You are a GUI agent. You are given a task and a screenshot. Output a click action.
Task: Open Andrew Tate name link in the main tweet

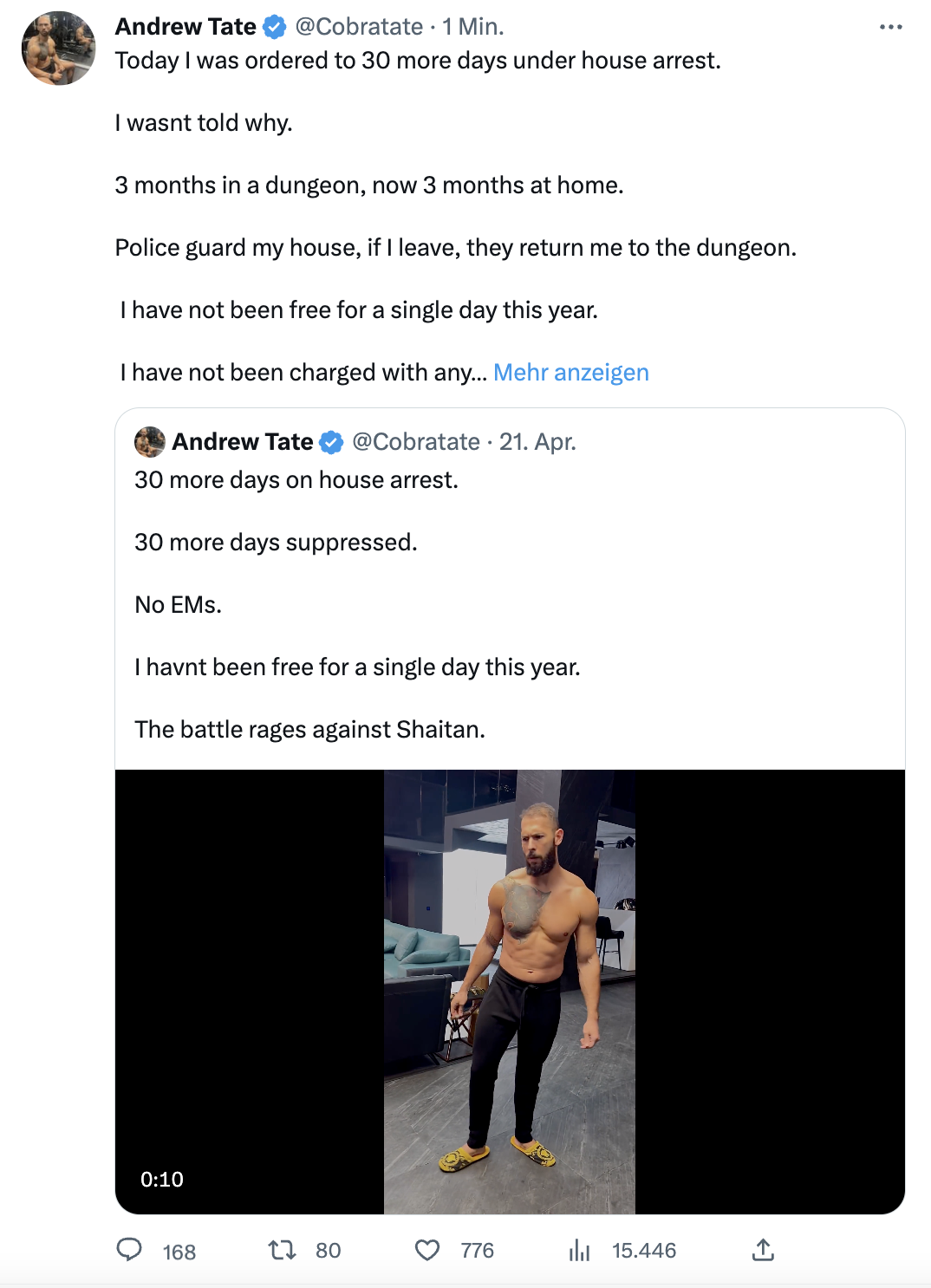[x=186, y=27]
